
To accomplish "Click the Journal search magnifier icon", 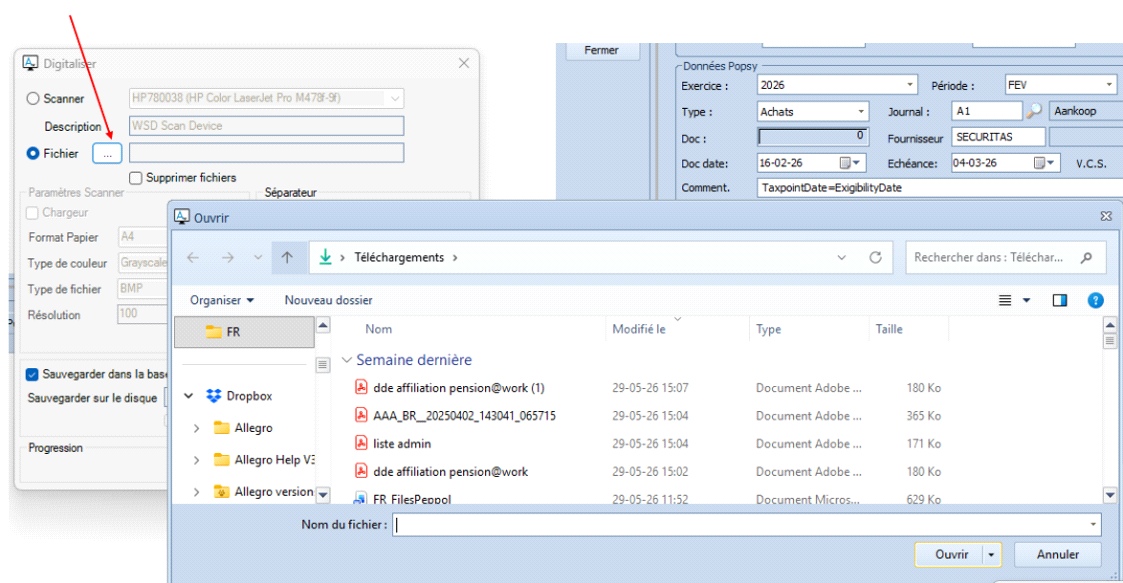I will (1033, 111).
